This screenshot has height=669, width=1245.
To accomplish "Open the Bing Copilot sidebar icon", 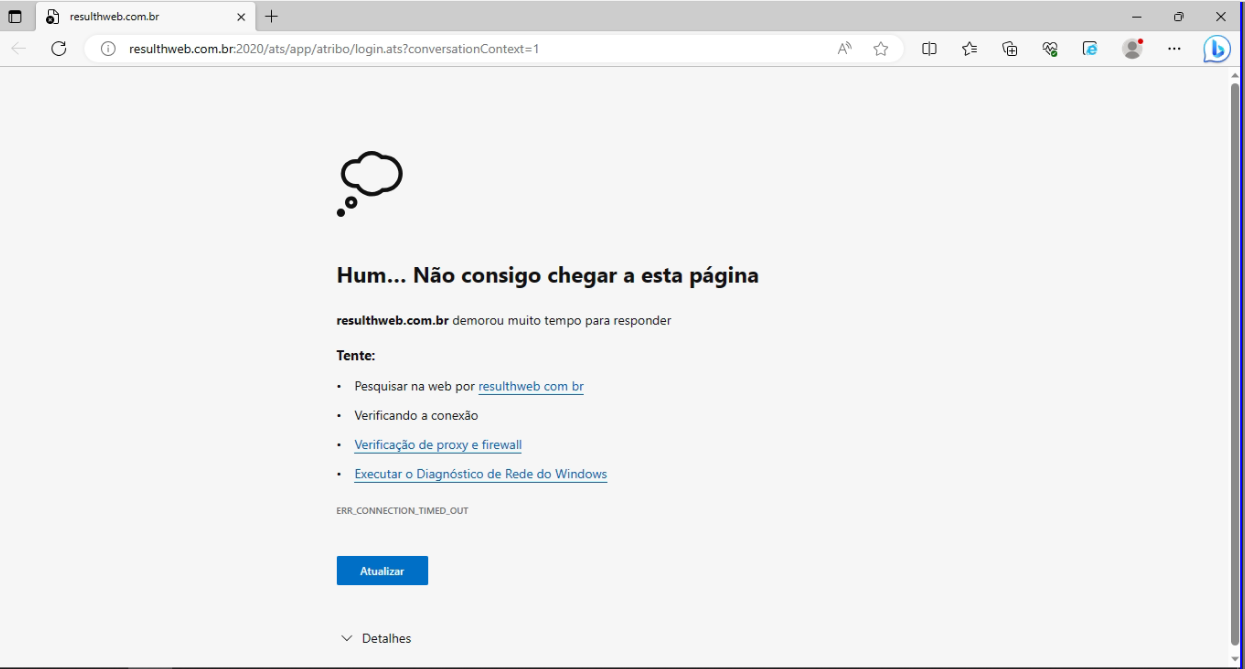I will coord(1216,48).
